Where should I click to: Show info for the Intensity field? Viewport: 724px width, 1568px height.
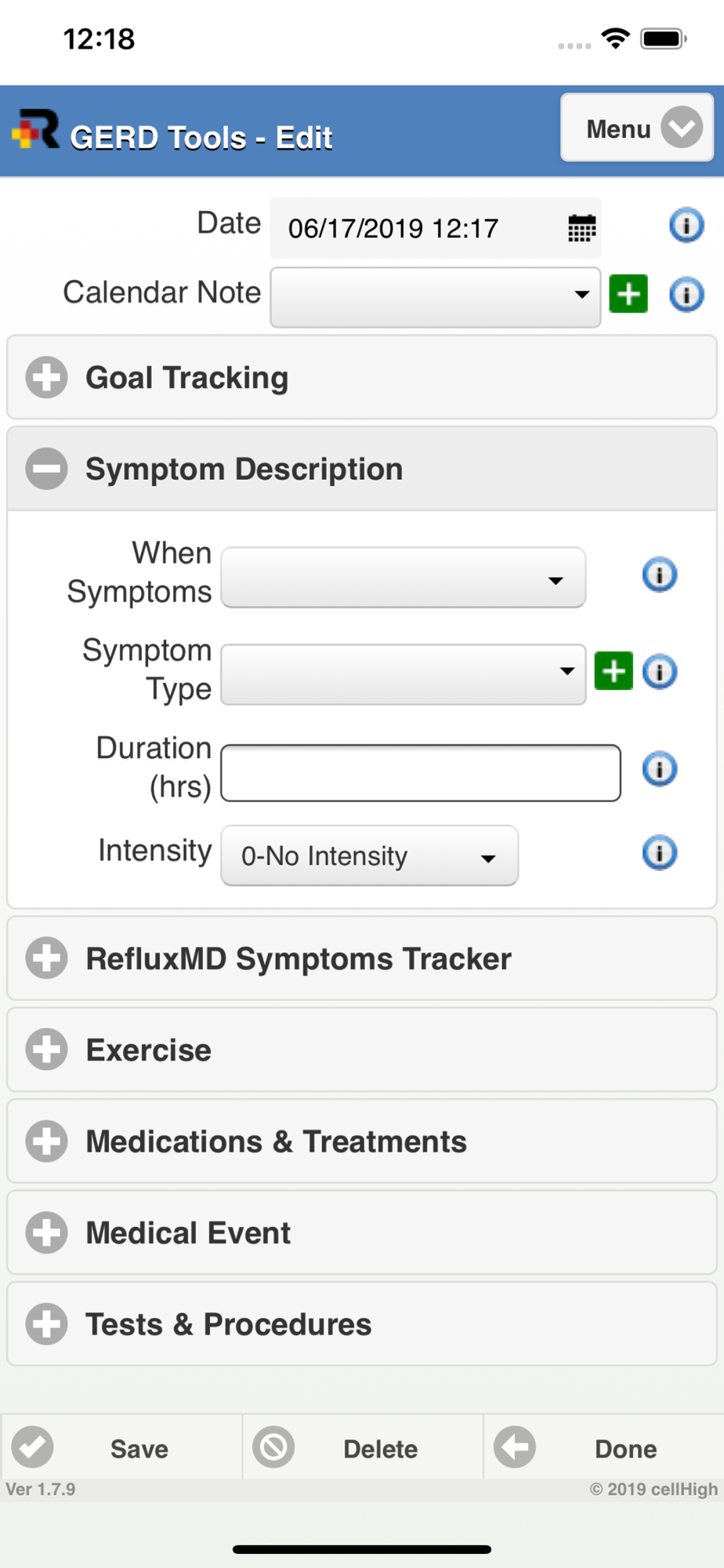tap(660, 852)
